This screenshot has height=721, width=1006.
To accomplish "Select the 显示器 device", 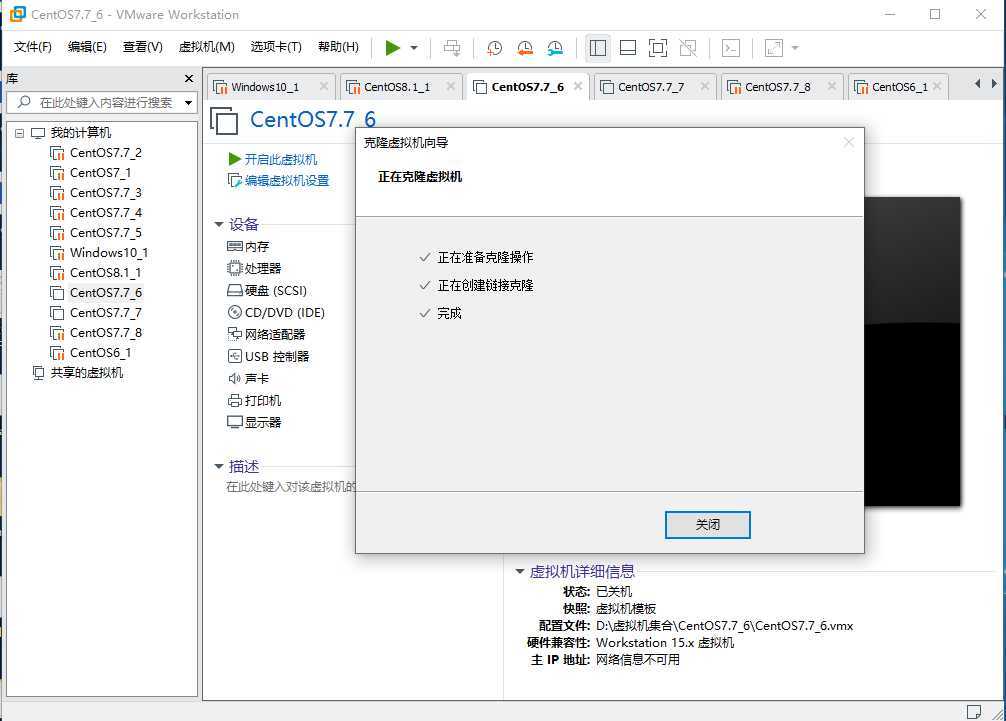I will pos(255,422).
